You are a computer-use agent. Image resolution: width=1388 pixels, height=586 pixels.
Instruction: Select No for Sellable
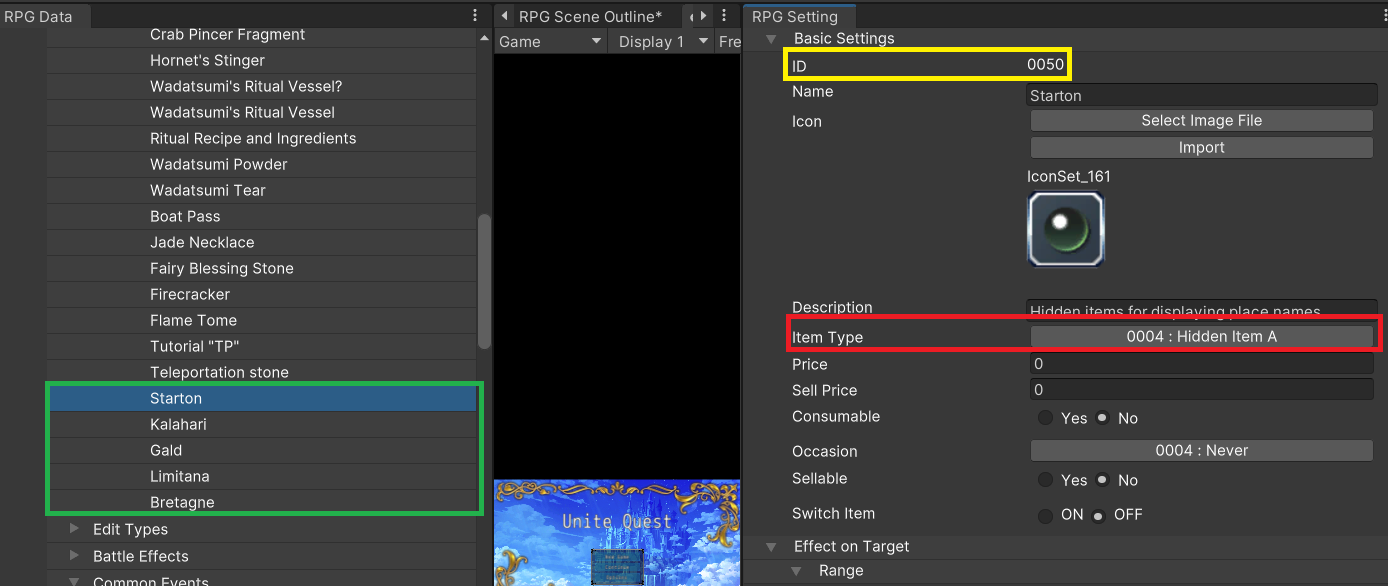tap(1101, 480)
